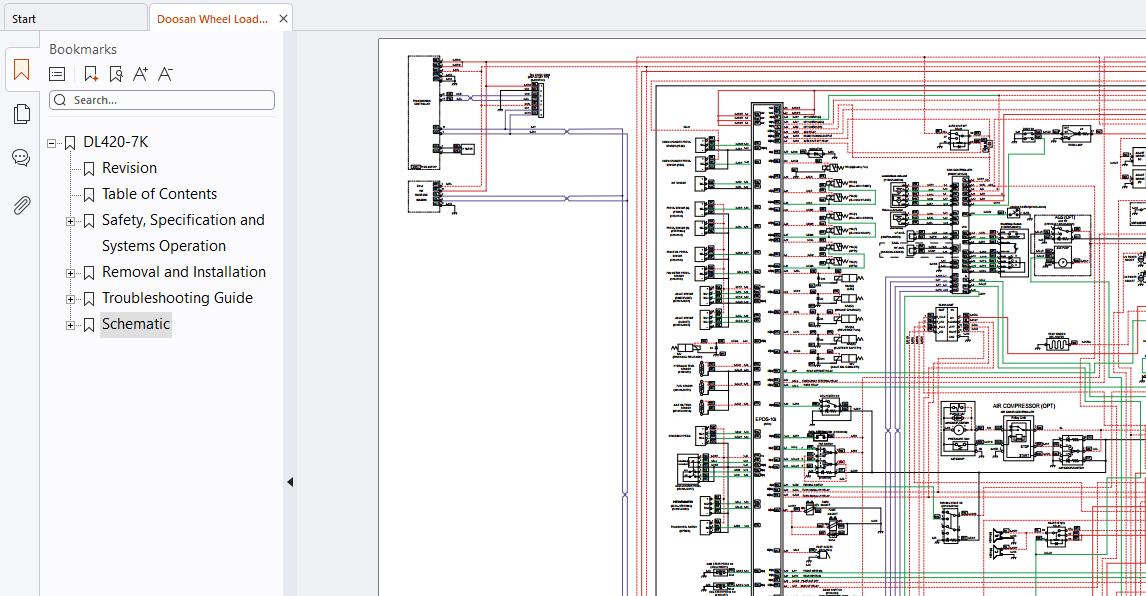Click the find bookmark icon
This screenshot has height=596, width=1146.
pos(115,74)
